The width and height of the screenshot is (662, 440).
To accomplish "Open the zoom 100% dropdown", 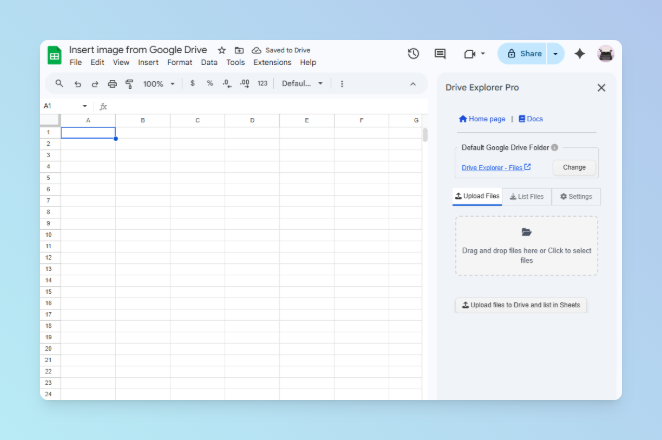I will (x=159, y=84).
